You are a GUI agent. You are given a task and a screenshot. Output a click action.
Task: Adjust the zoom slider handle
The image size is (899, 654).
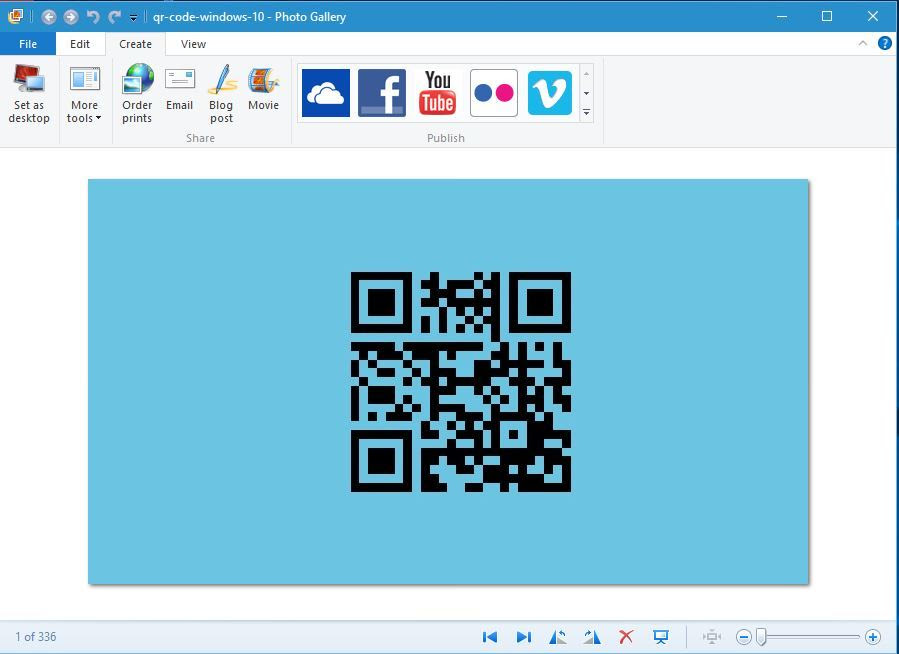click(761, 637)
